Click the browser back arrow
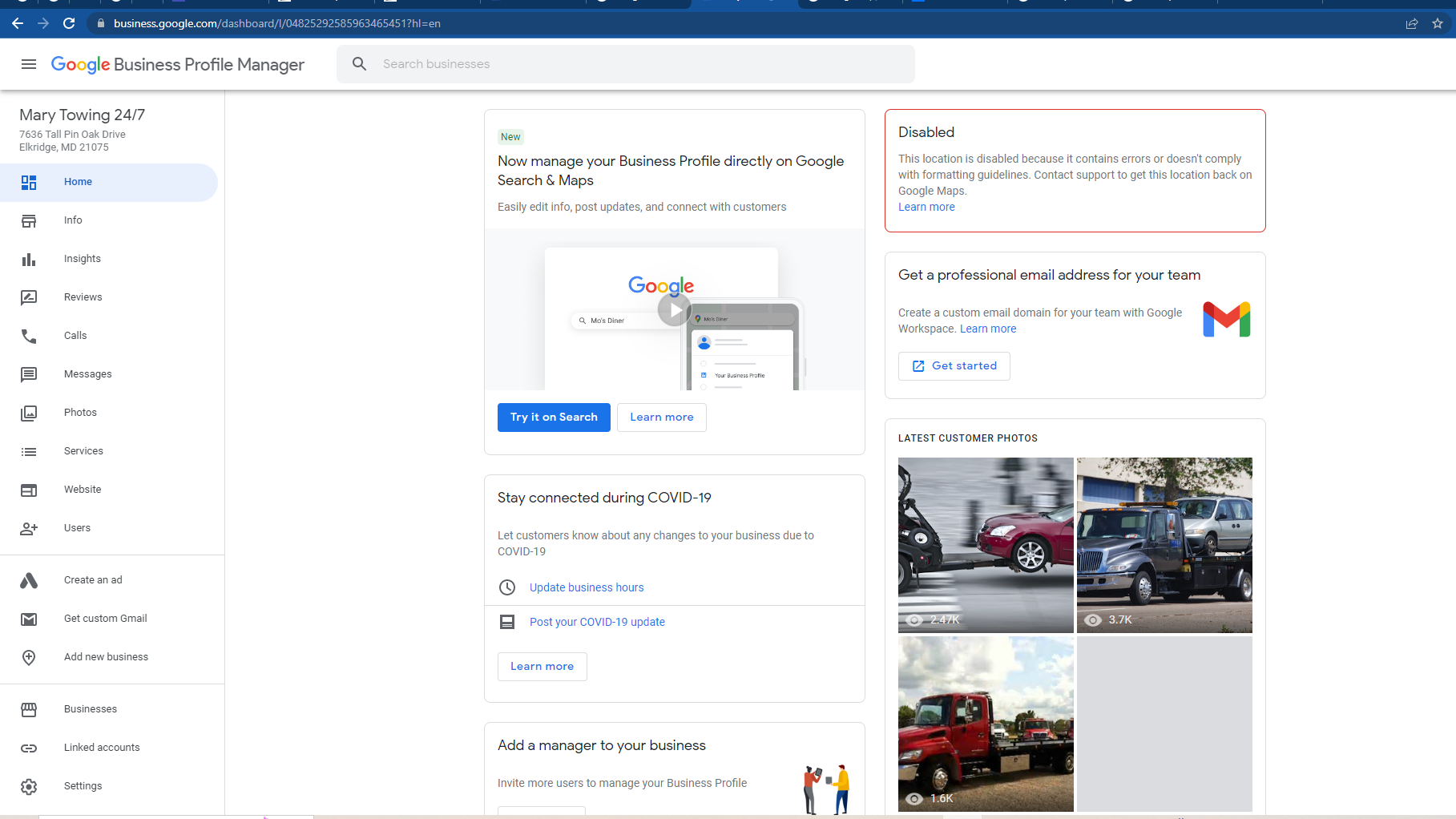1456x819 pixels. (x=18, y=23)
